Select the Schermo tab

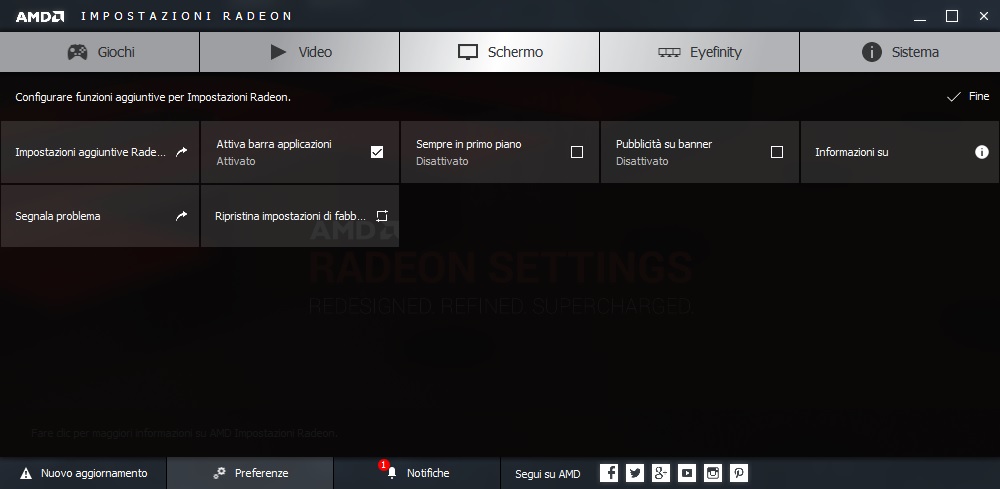(499, 52)
